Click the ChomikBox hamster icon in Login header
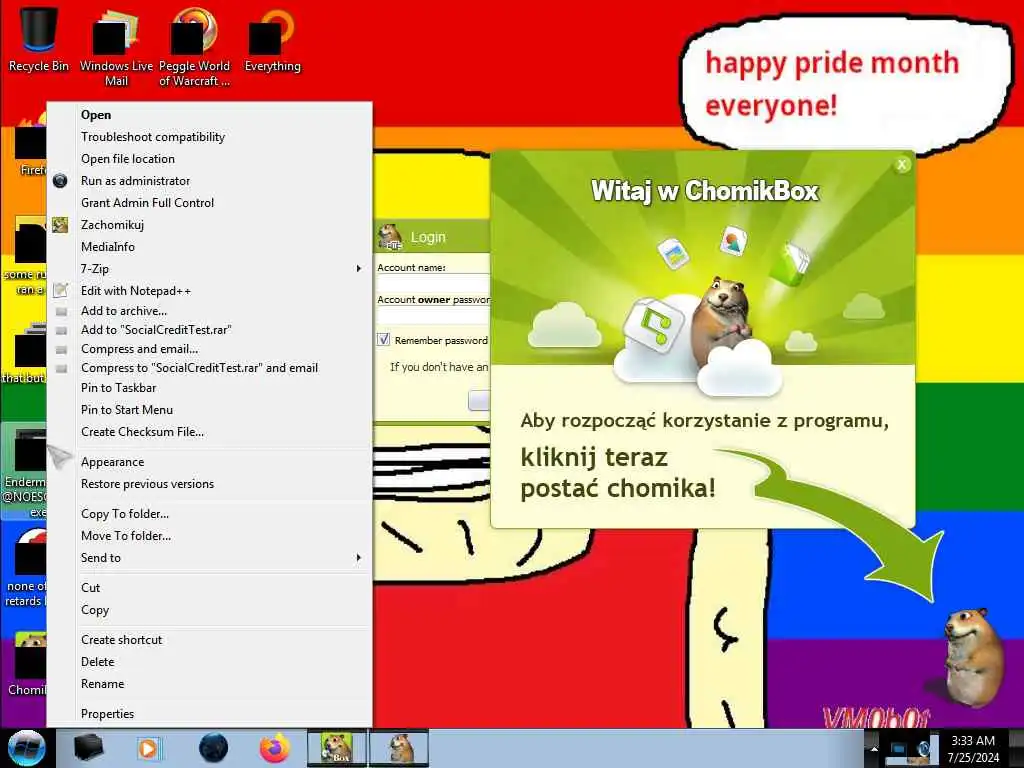The image size is (1024, 768). click(390, 237)
